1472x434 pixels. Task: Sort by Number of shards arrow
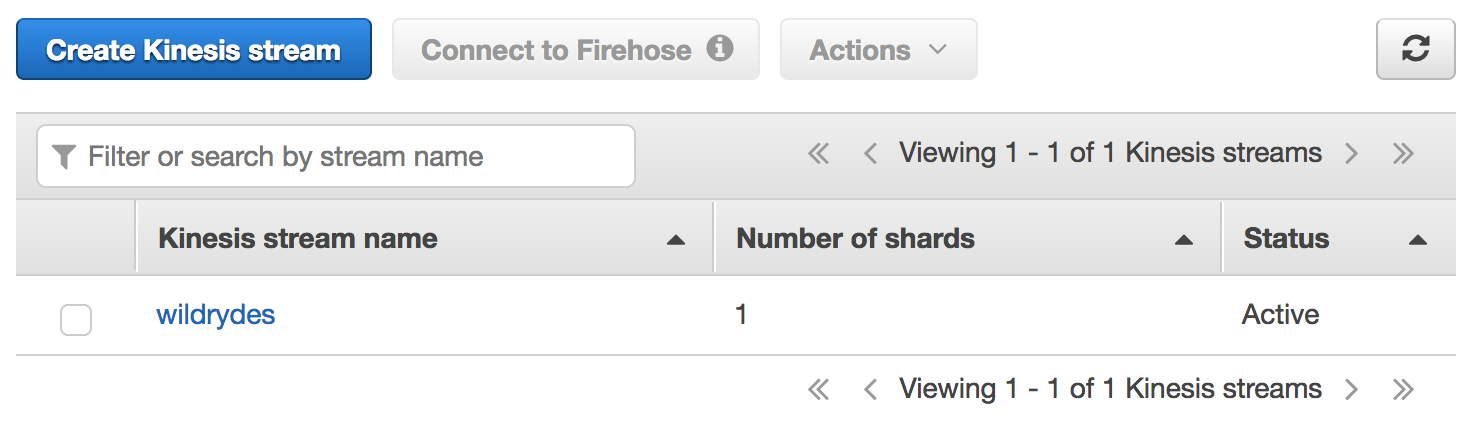(x=1184, y=240)
